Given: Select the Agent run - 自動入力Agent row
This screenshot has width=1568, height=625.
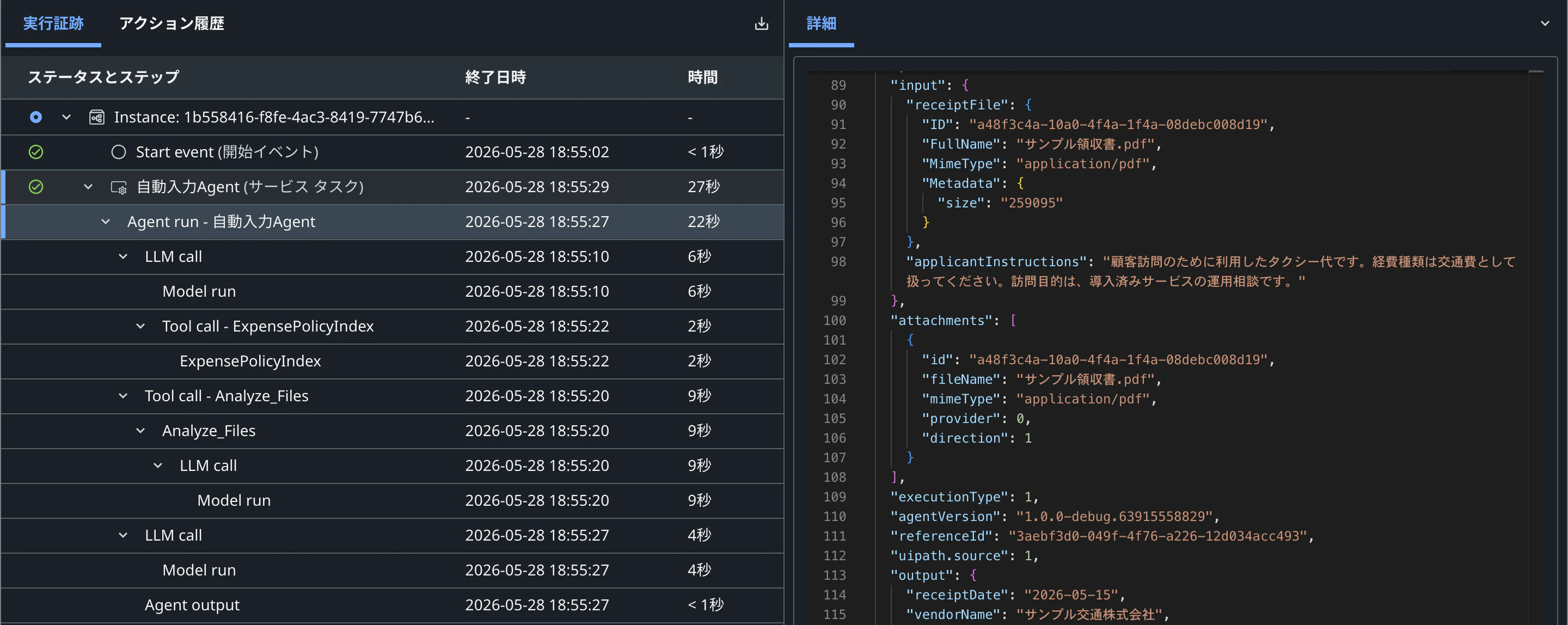Looking at the screenshot, I should point(392,222).
